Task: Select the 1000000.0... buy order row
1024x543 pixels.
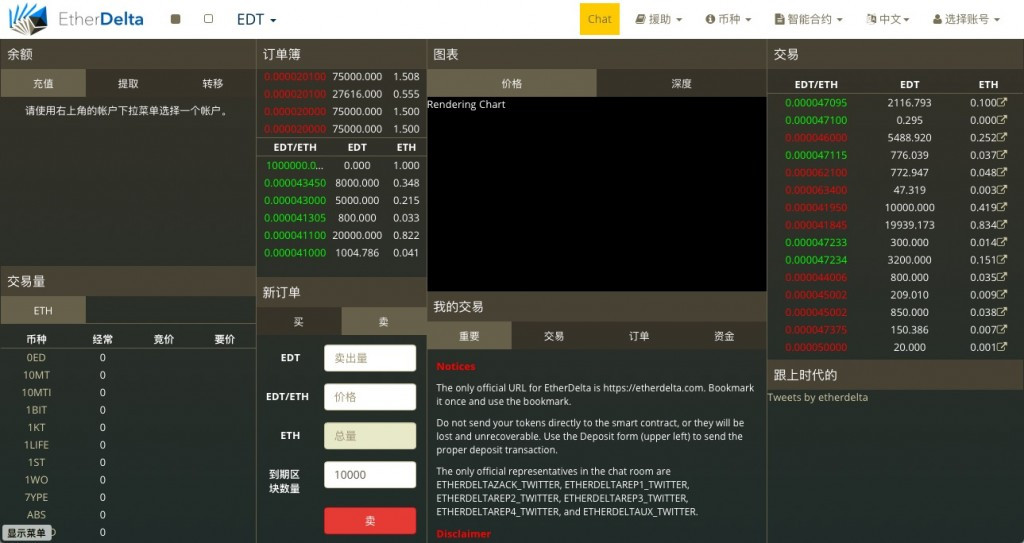Action: tap(342, 165)
